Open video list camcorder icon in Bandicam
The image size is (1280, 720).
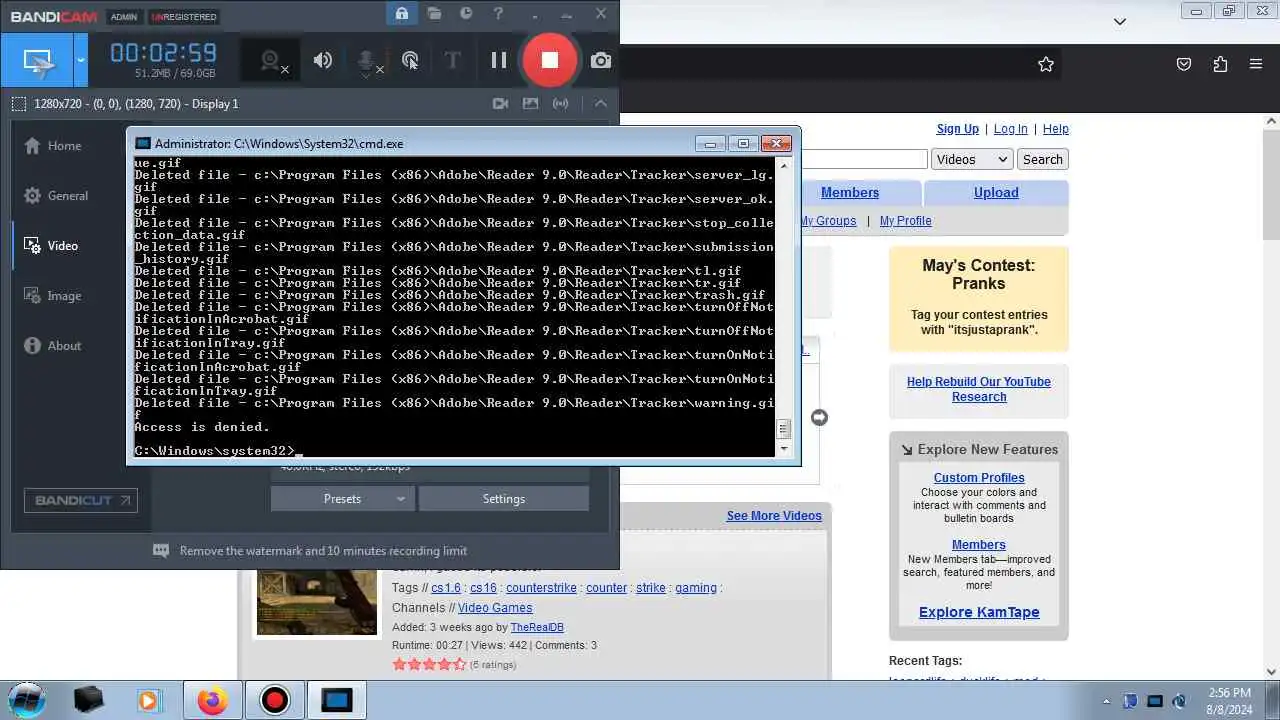click(501, 104)
